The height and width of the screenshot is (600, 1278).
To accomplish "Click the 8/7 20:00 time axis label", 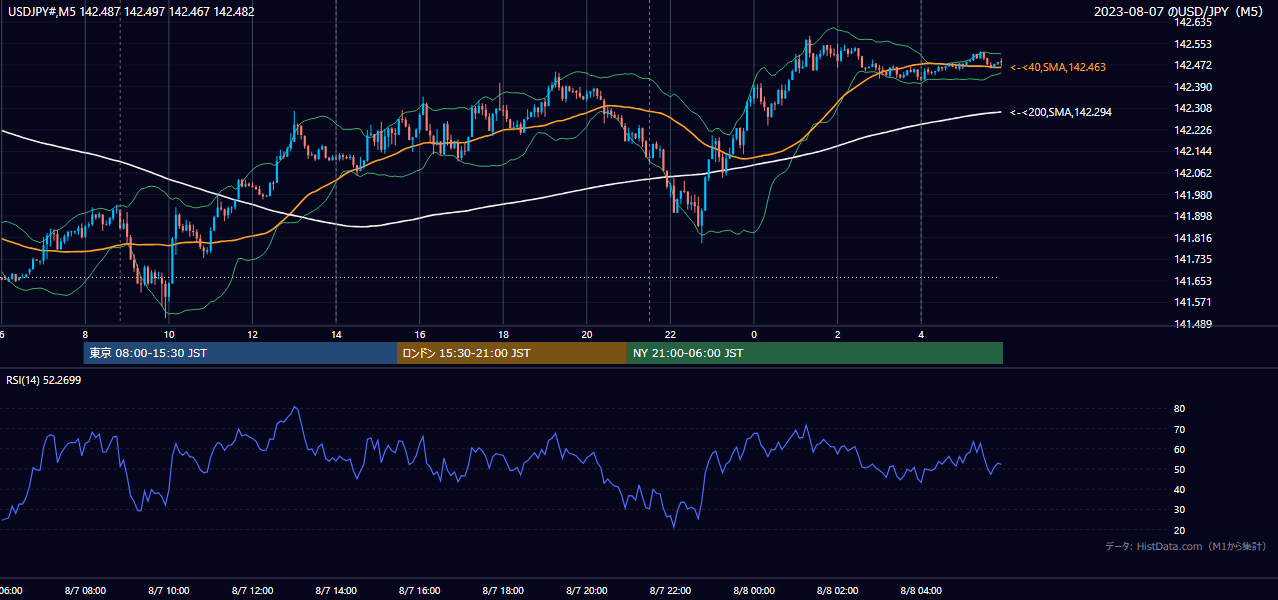I will [587, 591].
